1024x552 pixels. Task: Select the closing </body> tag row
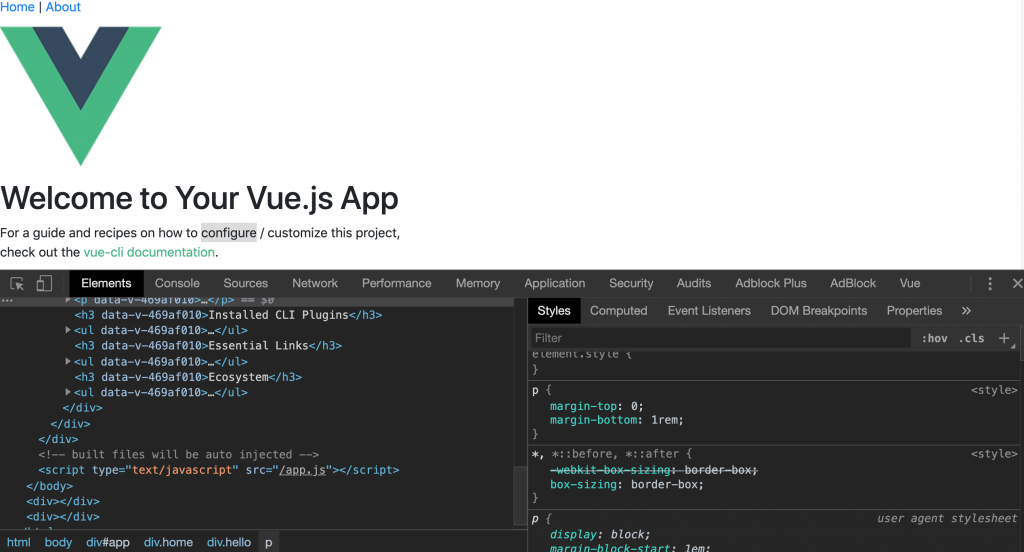[x=49, y=486]
